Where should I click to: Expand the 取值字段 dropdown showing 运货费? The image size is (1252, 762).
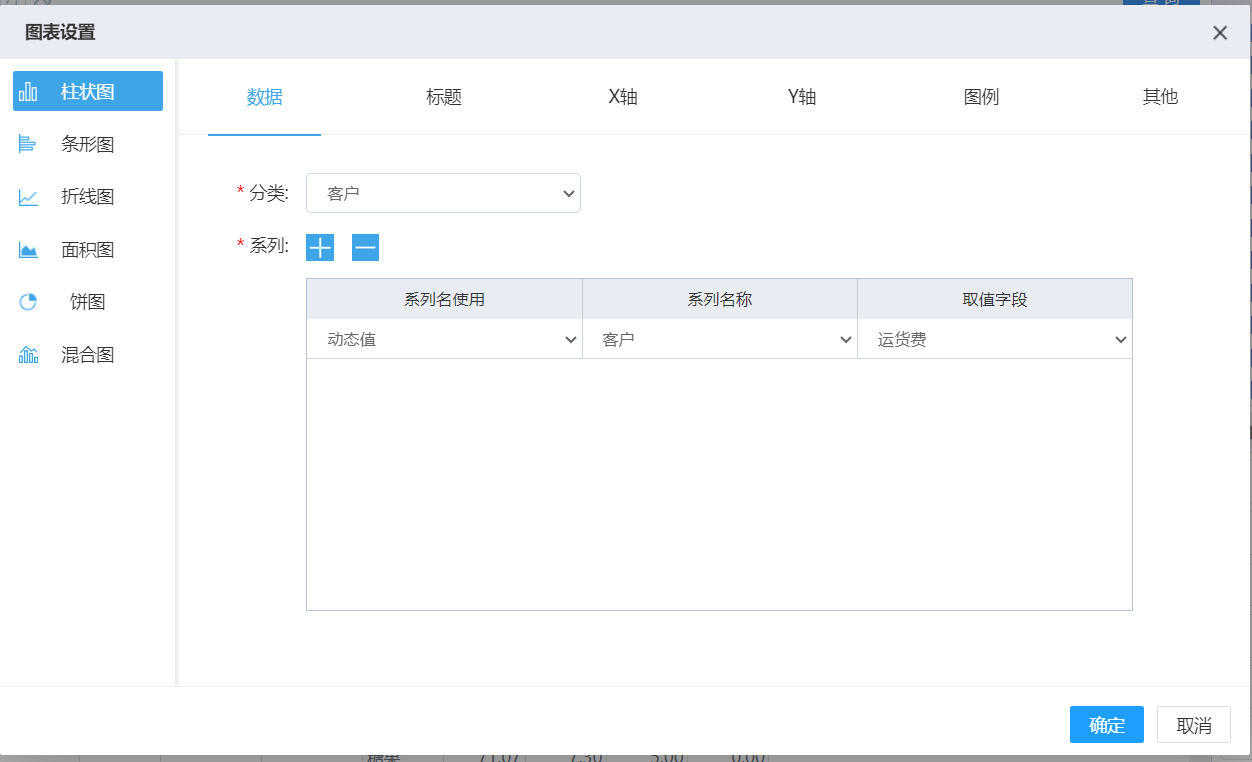tap(994, 340)
